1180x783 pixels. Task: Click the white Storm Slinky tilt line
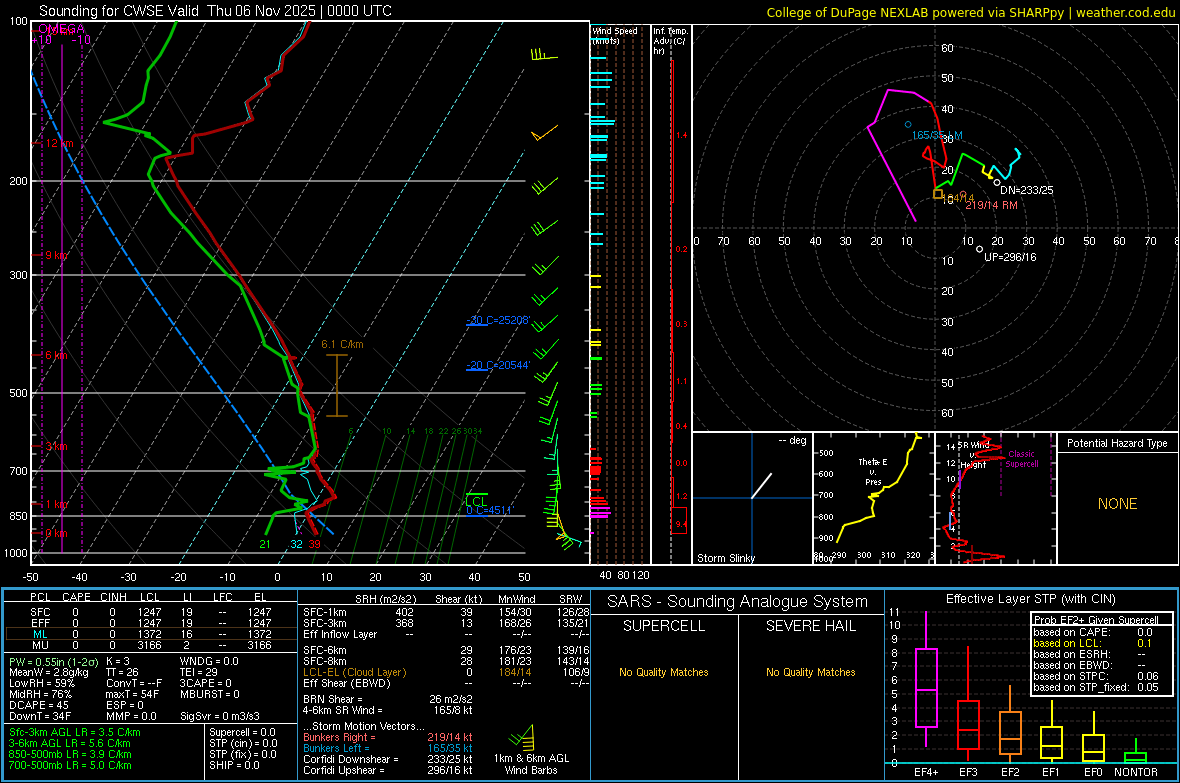pyautogui.click(x=762, y=486)
